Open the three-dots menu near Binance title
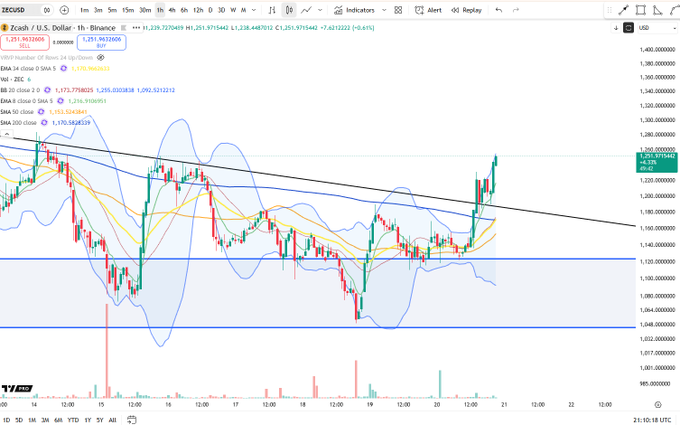The image size is (680, 425). click(x=136, y=28)
